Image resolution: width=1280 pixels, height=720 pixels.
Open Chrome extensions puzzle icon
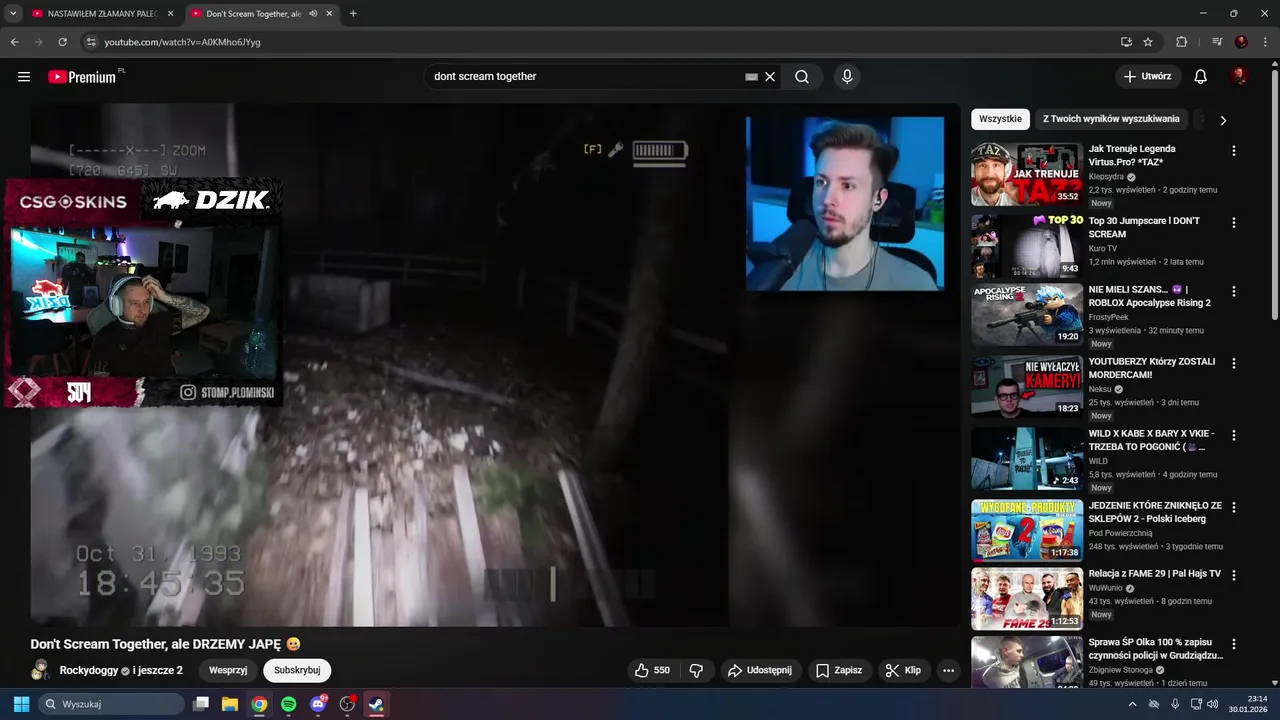(x=1181, y=42)
